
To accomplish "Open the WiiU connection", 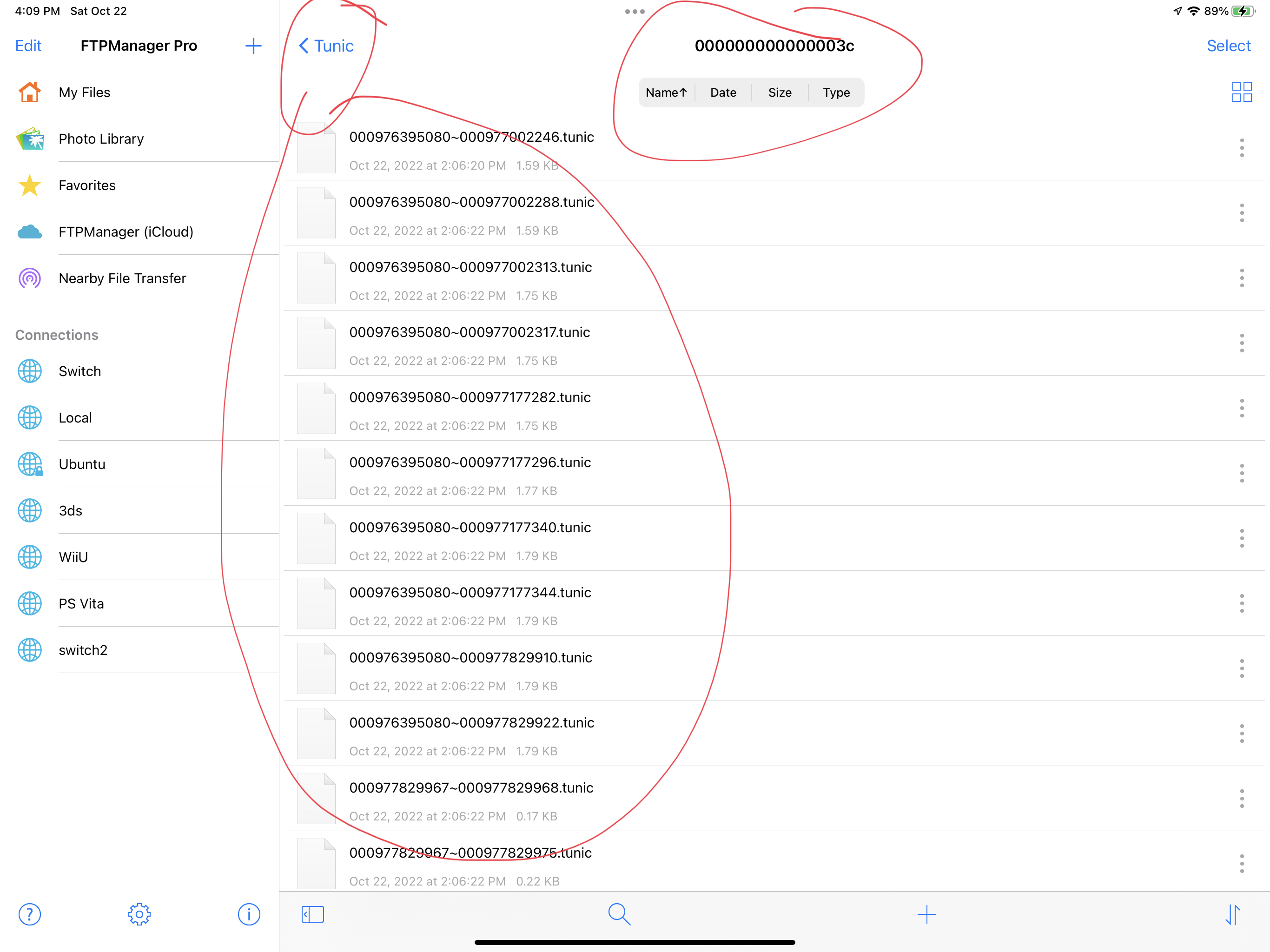I will coord(139,557).
